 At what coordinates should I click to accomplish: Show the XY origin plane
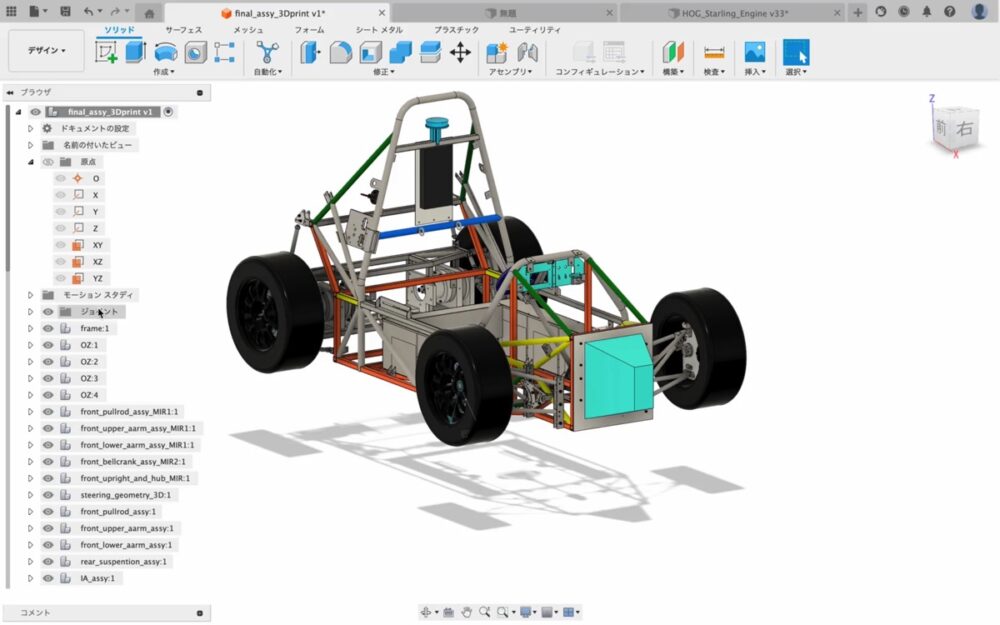coord(60,245)
